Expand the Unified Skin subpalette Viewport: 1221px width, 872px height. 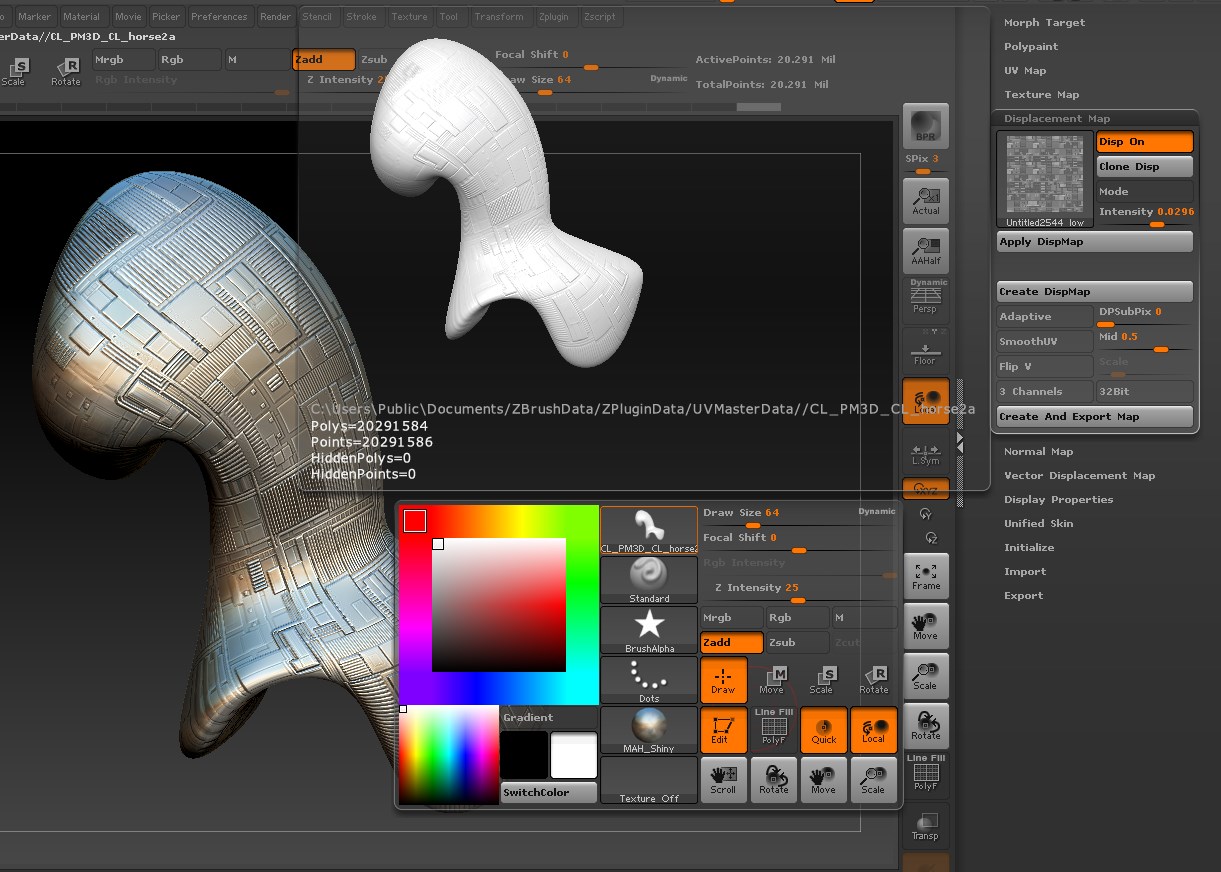(x=1038, y=523)
